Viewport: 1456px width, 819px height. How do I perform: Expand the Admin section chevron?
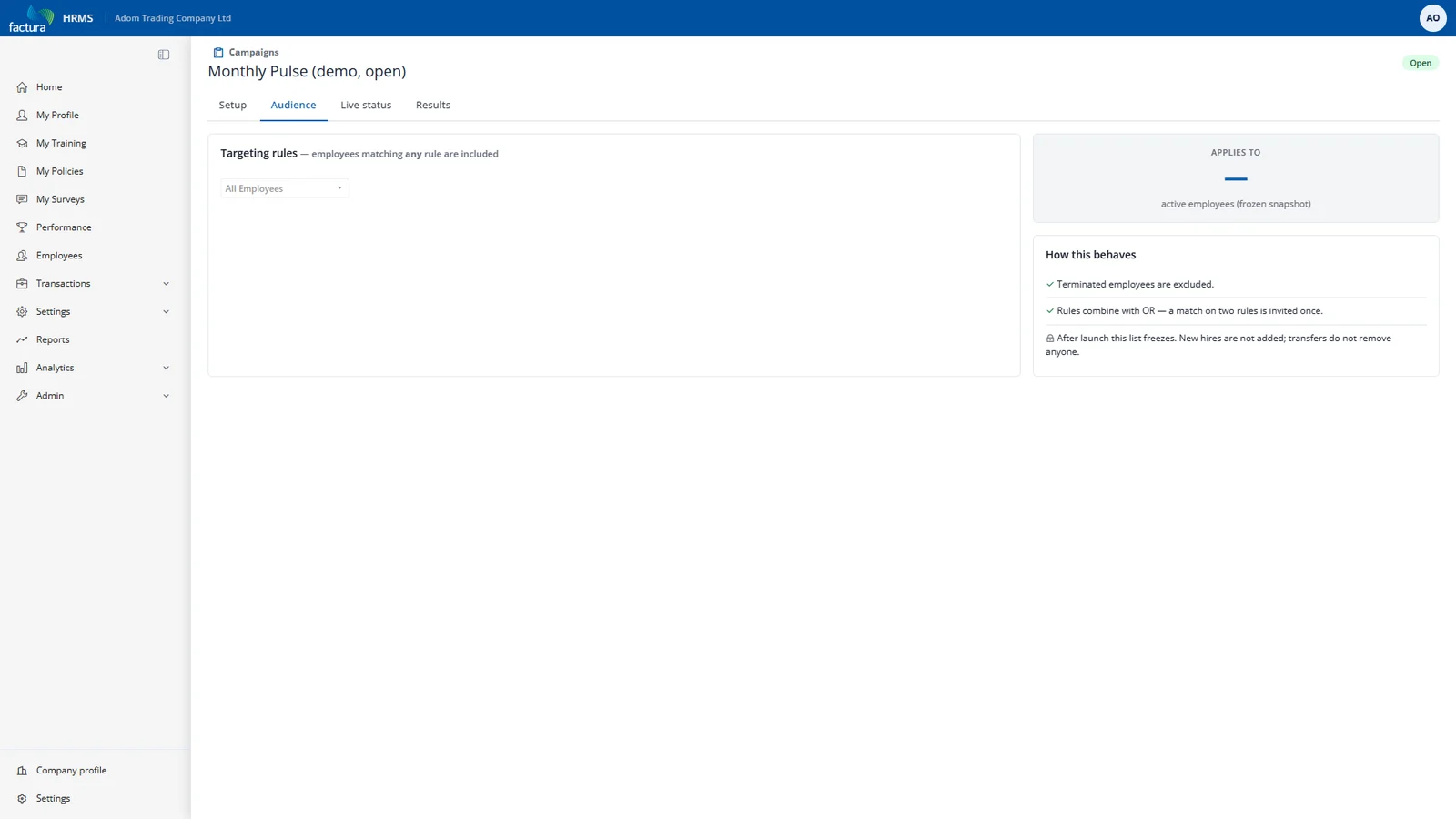166,396
